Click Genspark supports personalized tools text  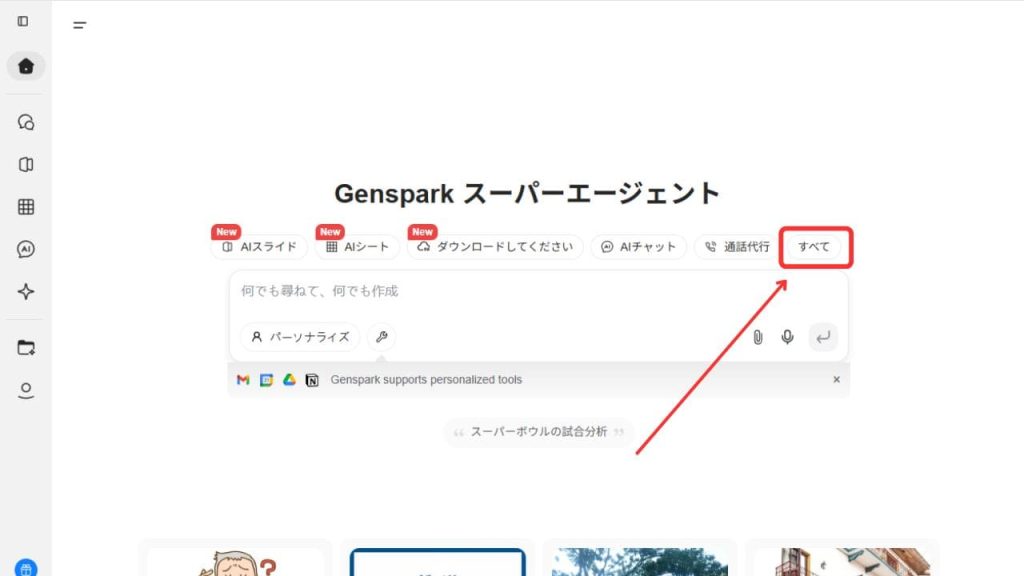(426, 380)
